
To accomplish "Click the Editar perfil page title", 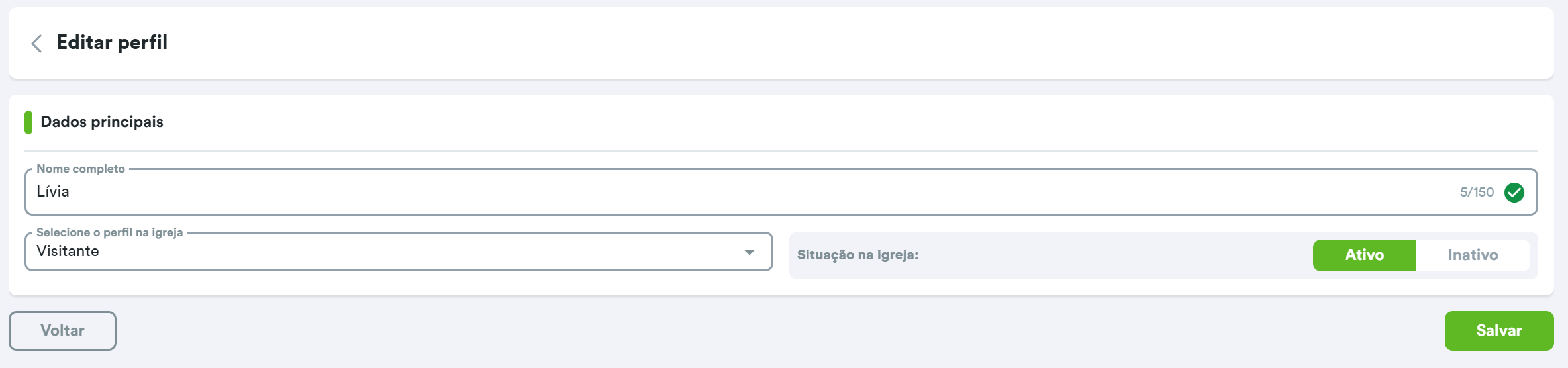I will [112, 42].
